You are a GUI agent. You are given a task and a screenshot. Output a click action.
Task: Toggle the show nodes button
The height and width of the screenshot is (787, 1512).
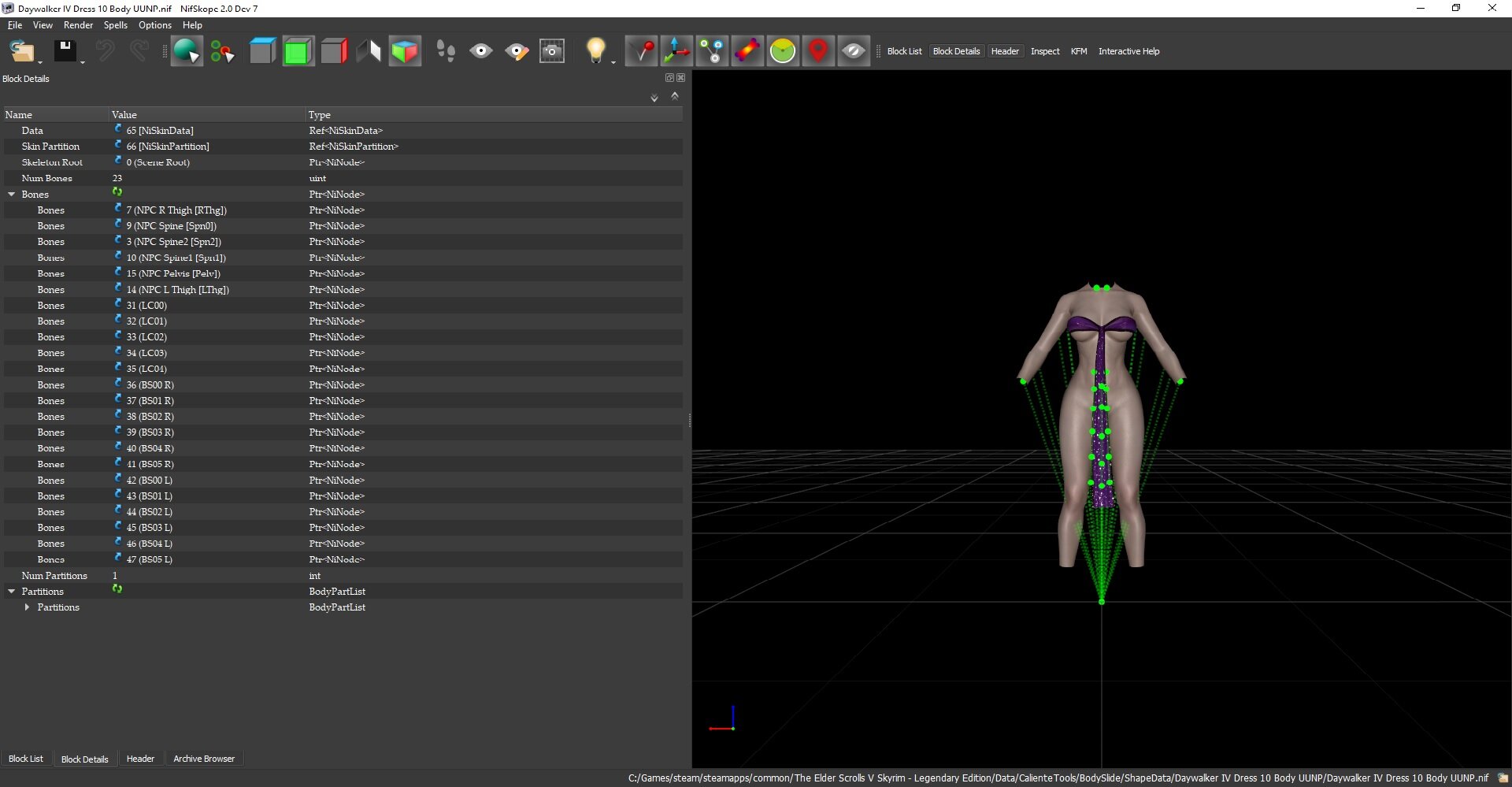click(x=712, y=51)
